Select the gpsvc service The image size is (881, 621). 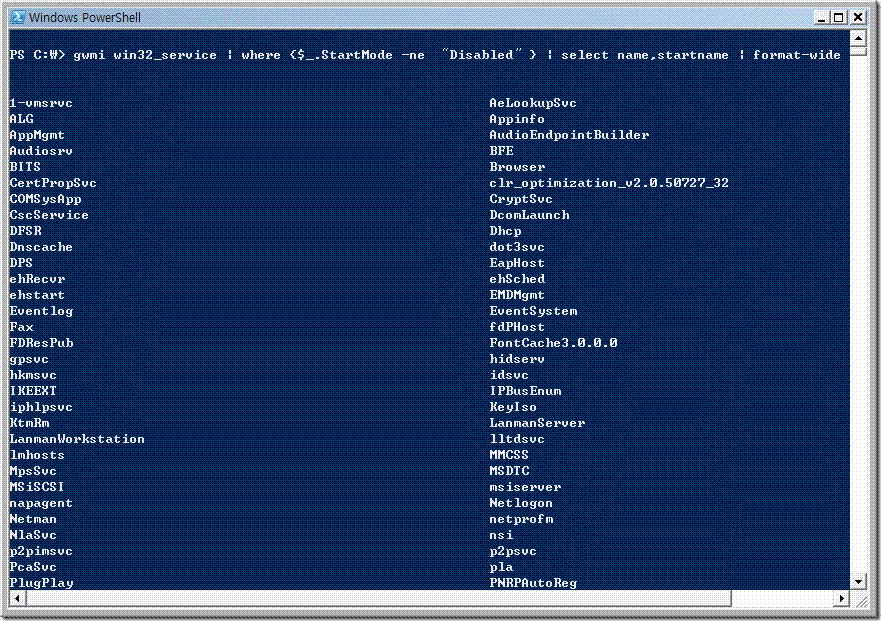pyautogui.click(x=29, y=359)
